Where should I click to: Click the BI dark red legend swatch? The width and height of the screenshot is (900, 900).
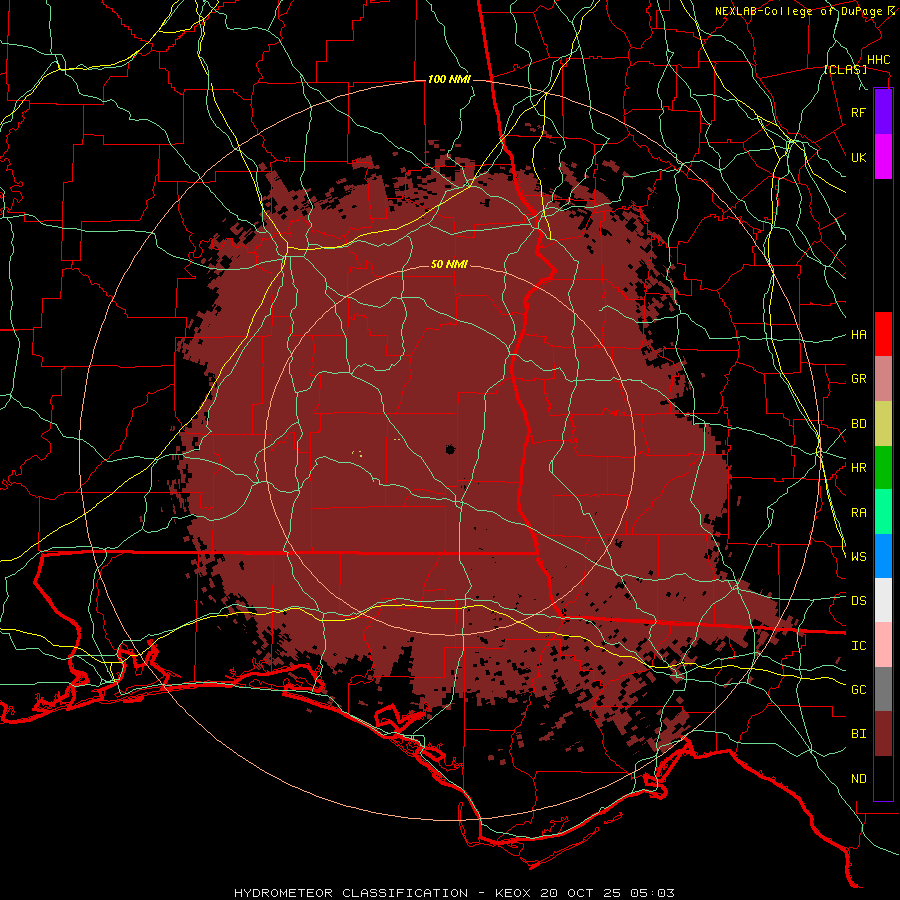(x=883, y=734)
